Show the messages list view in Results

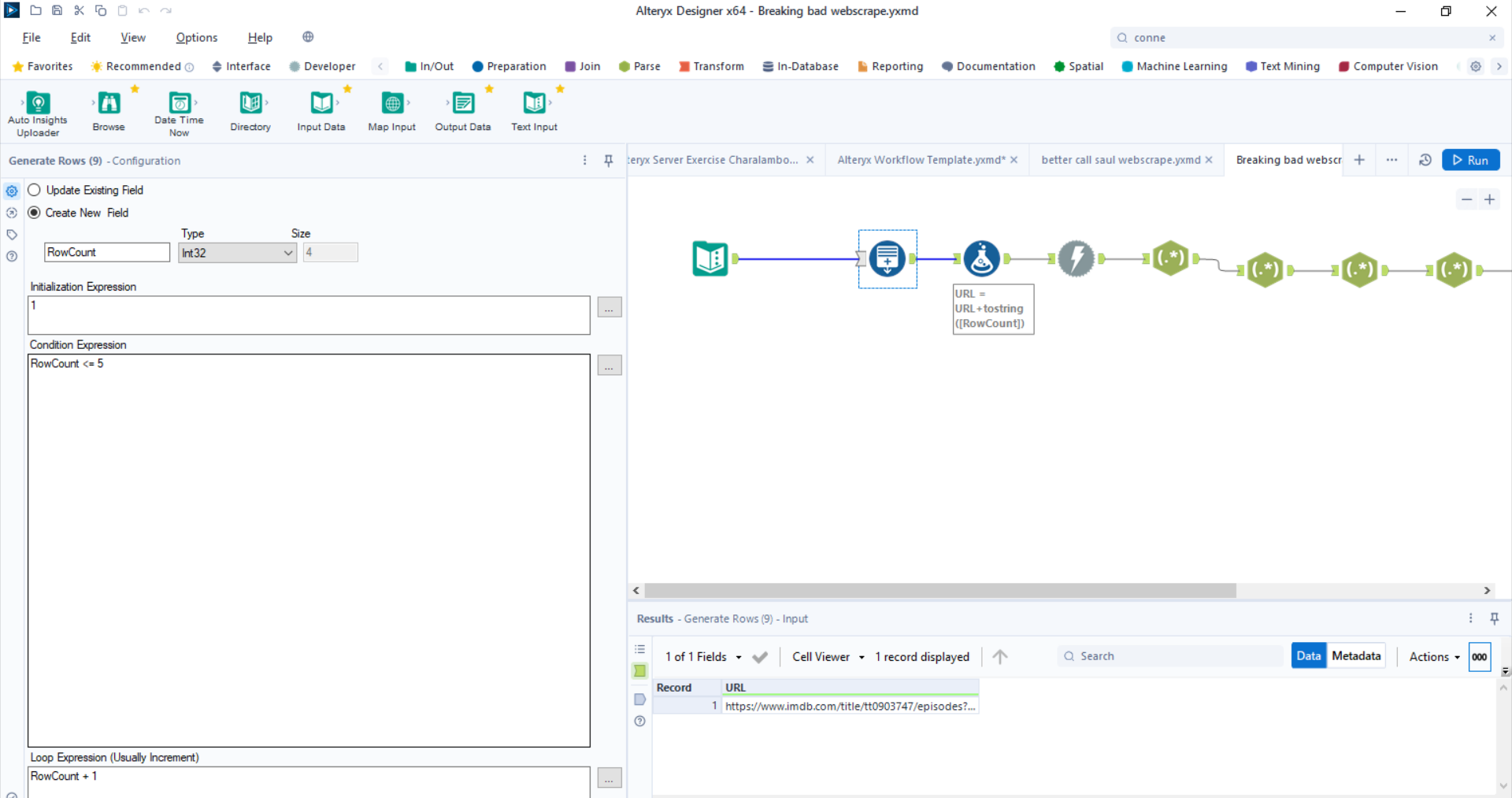640,649
